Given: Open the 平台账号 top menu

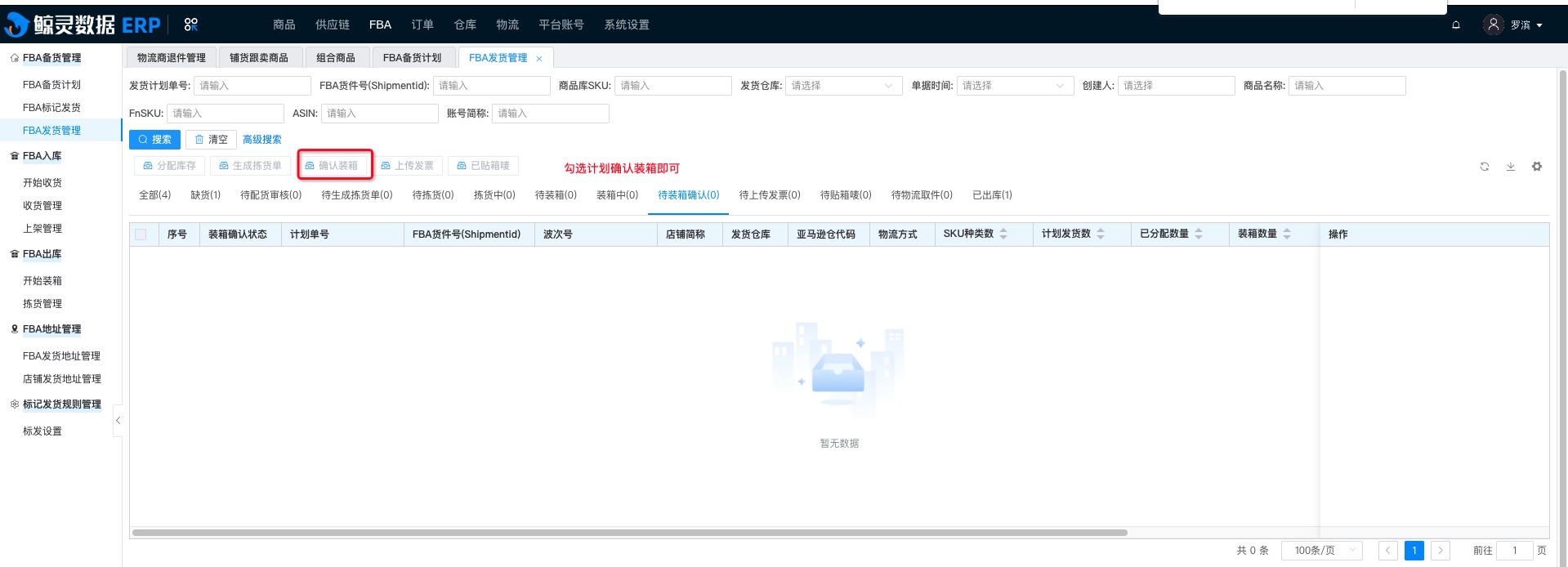Looking at the screenshot, I should [561, 25].
